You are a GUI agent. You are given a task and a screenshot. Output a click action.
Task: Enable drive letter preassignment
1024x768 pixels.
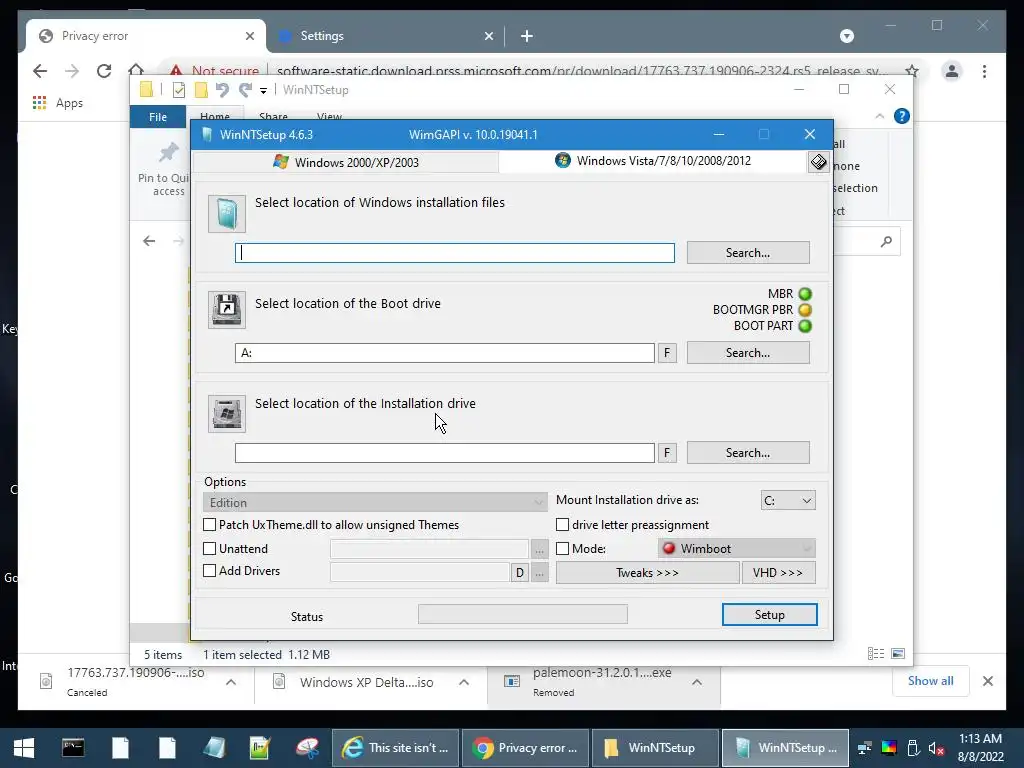coord(562,524)
